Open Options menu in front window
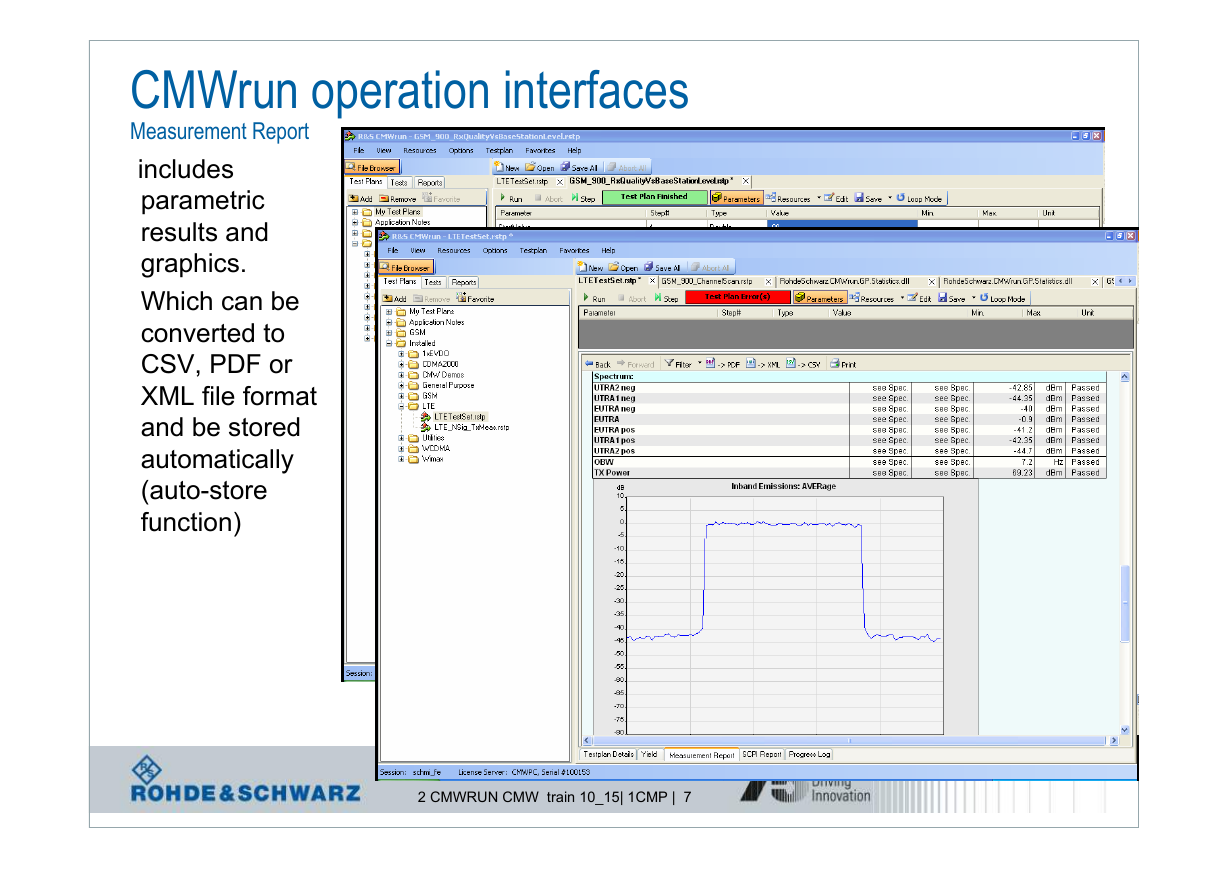The image size is (1228, 869). [x=495, y=250]
